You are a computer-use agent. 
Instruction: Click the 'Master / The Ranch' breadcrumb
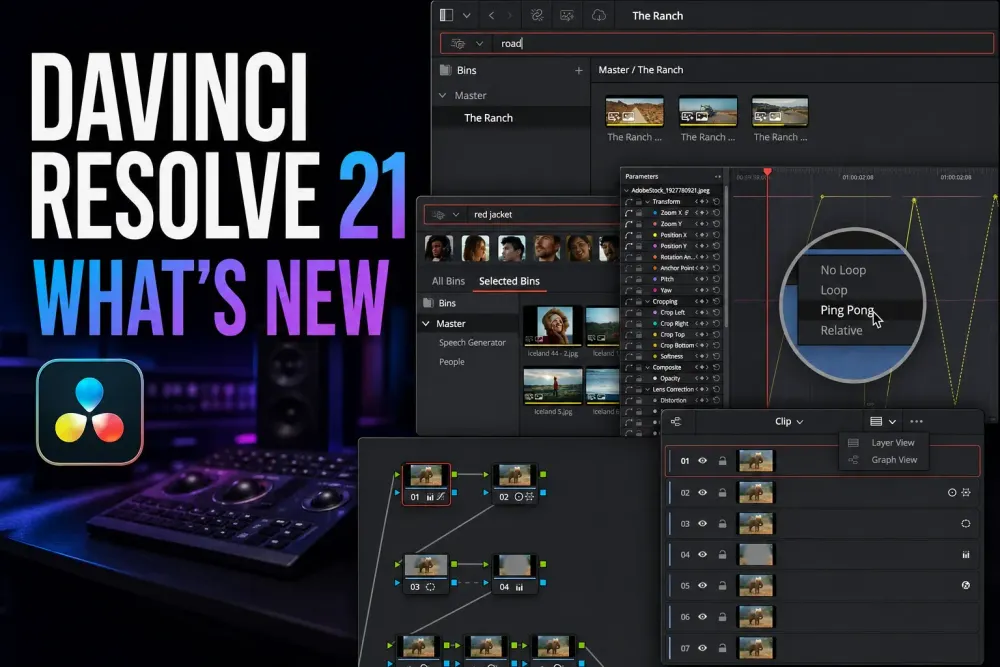[640, 70]
